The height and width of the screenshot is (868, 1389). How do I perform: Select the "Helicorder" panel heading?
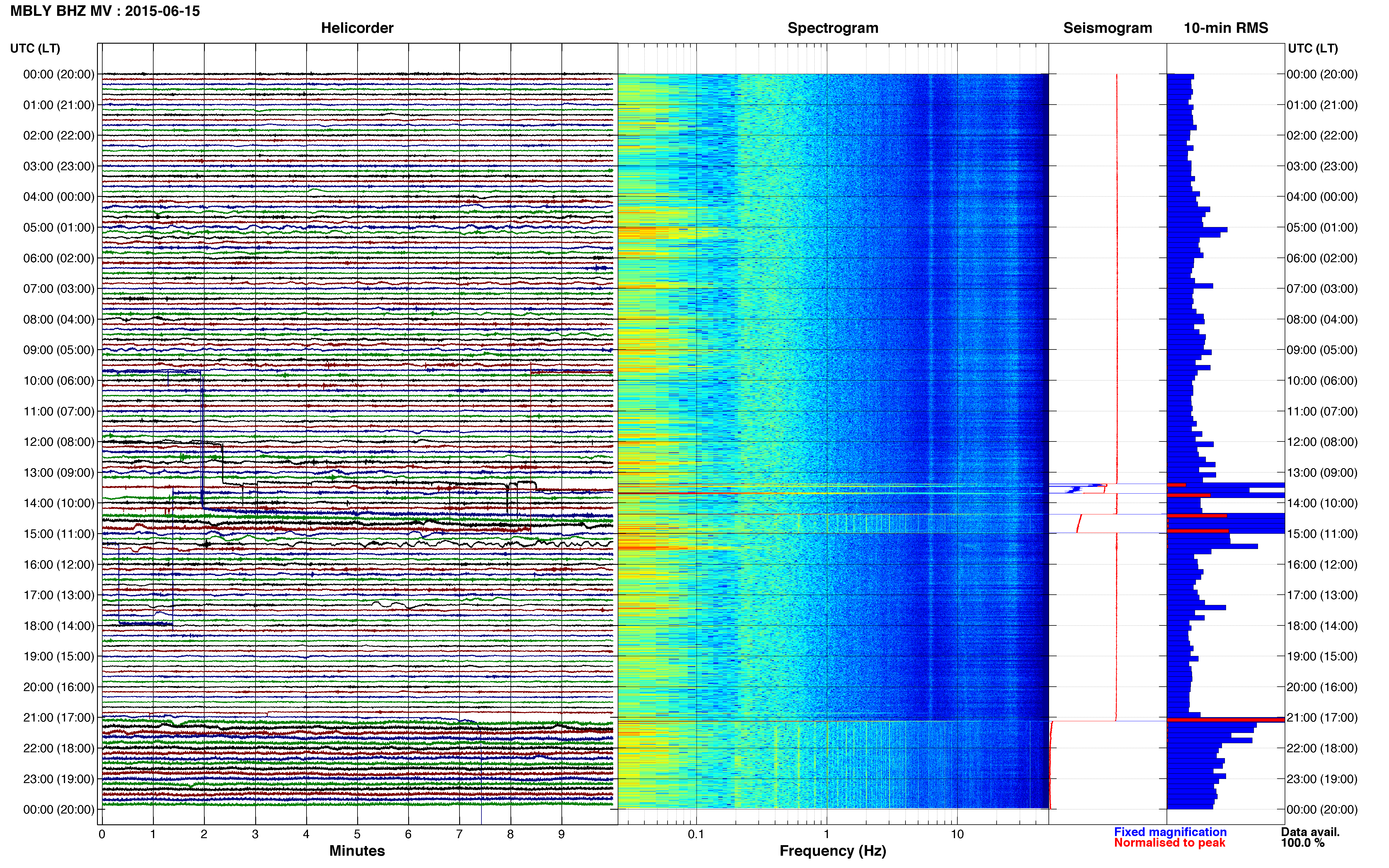coord(357,28)
